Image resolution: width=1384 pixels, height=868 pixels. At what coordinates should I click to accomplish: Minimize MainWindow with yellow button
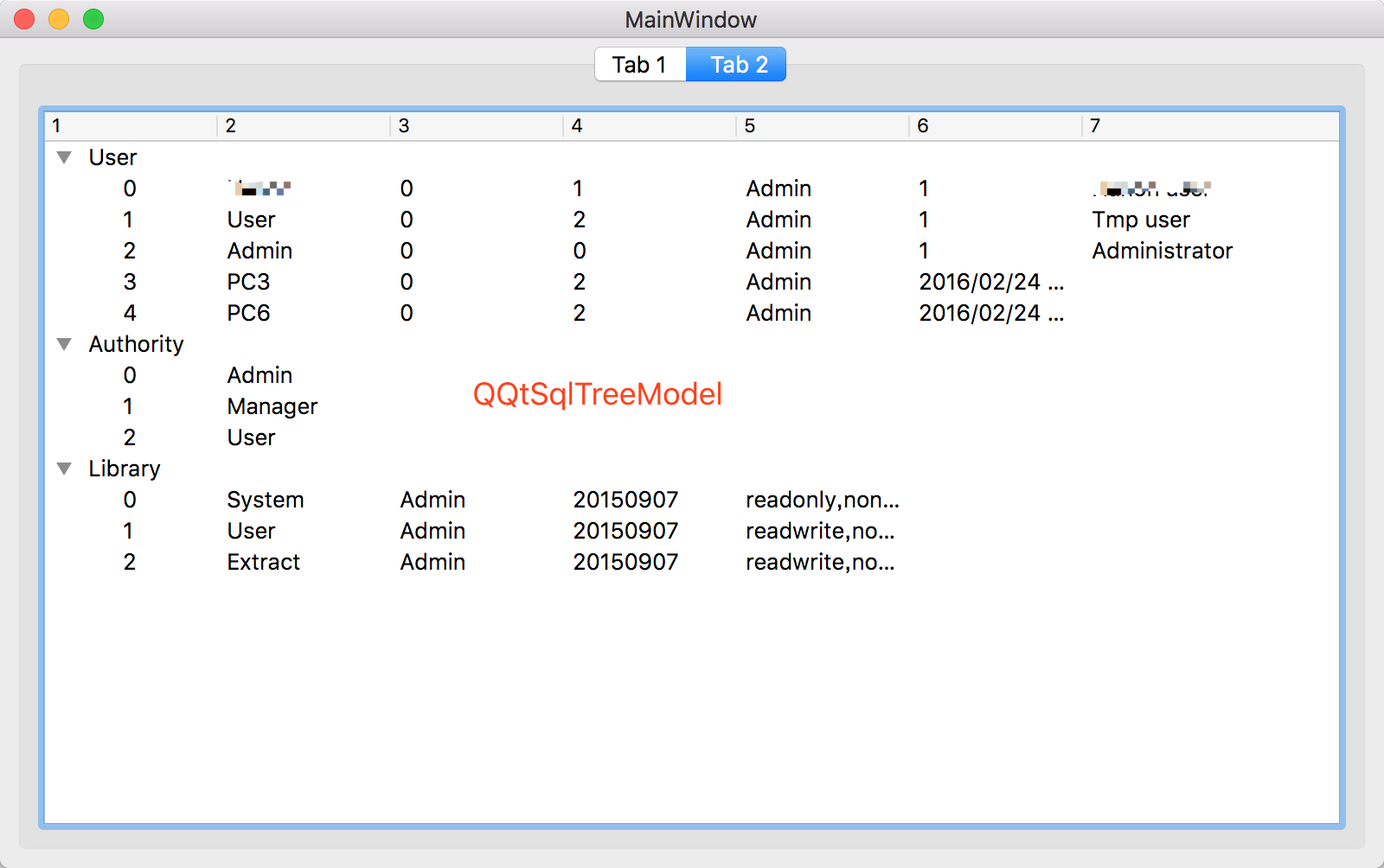click(59, 19)
